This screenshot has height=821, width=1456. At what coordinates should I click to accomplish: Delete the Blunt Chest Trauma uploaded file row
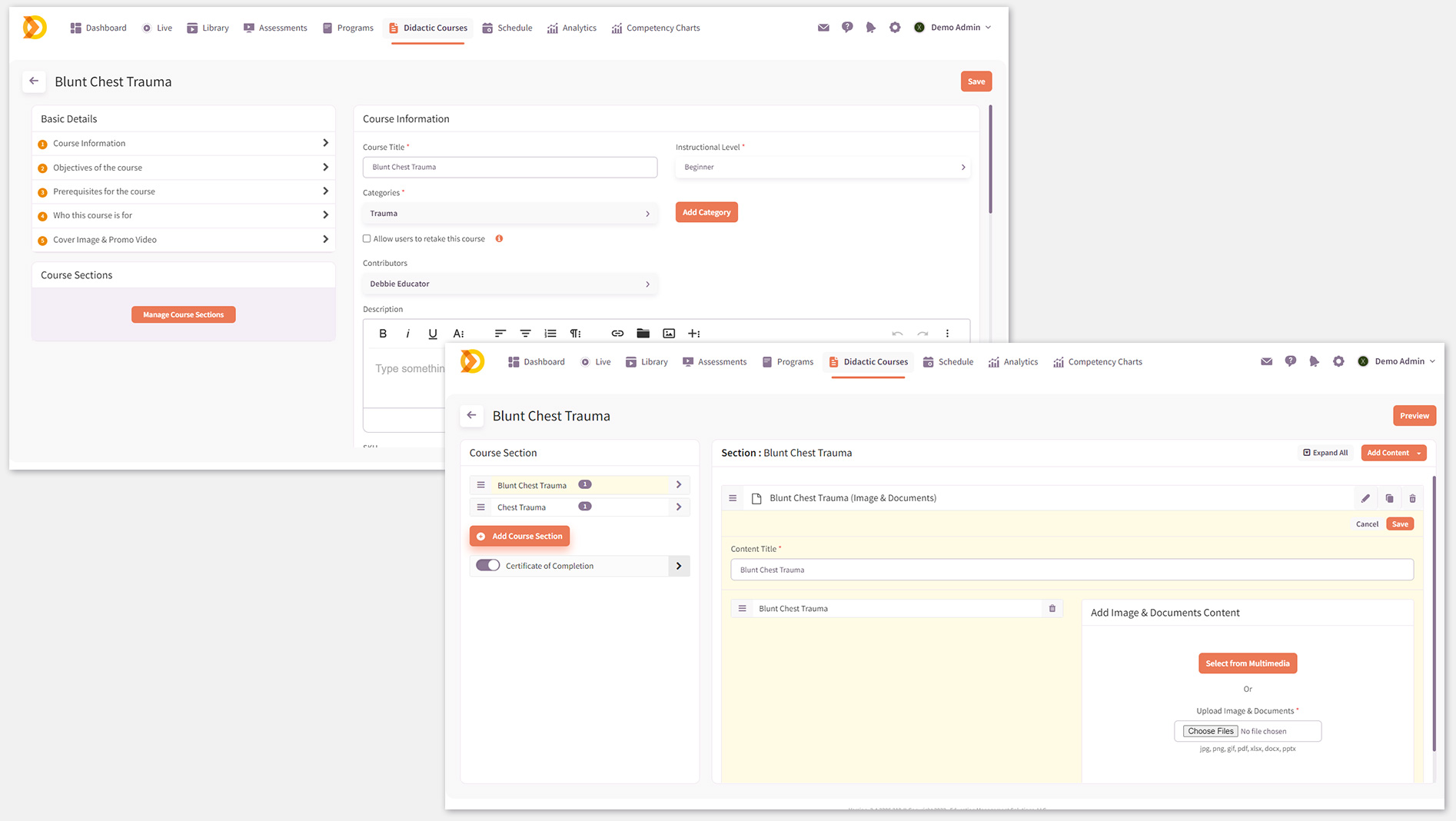(x=1052, y=609)
